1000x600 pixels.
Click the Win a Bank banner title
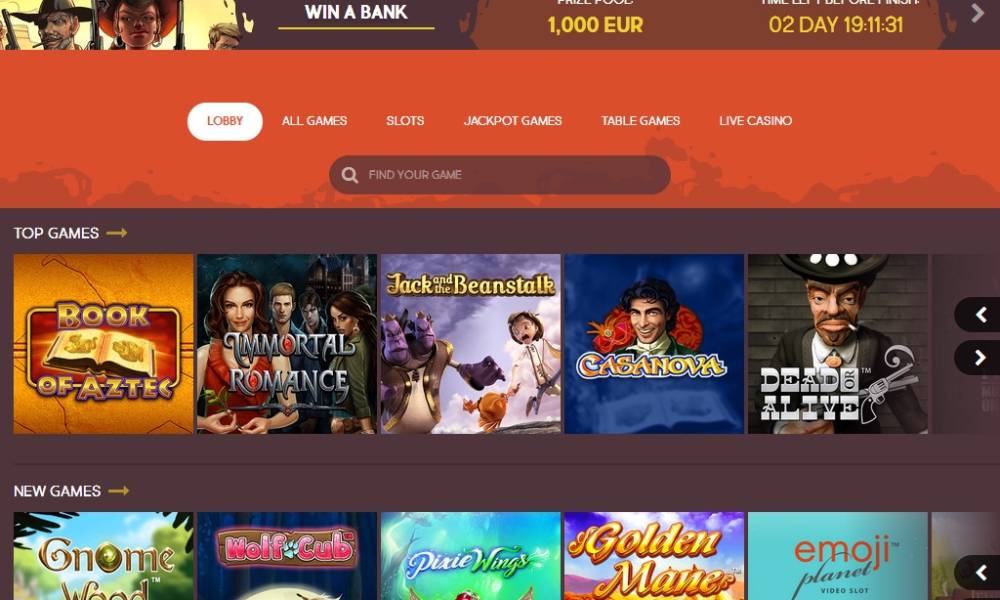tap(356, 12)
